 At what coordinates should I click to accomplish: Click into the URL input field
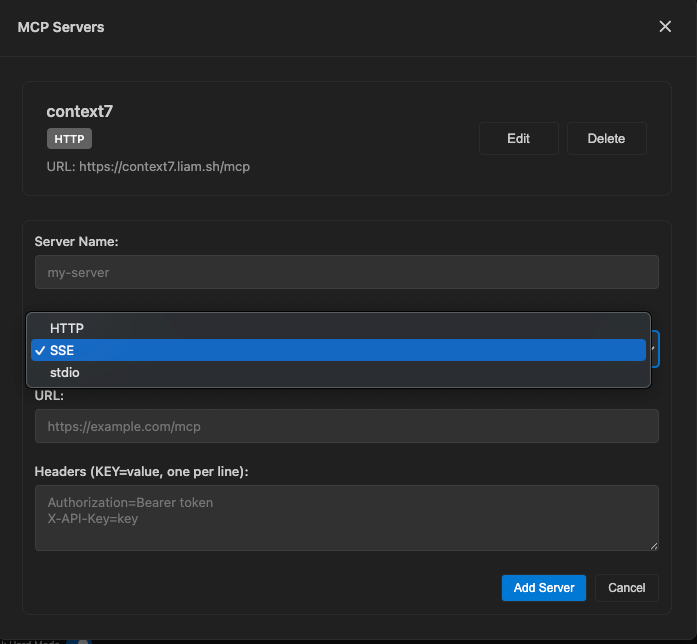click(x=346, y=426)
